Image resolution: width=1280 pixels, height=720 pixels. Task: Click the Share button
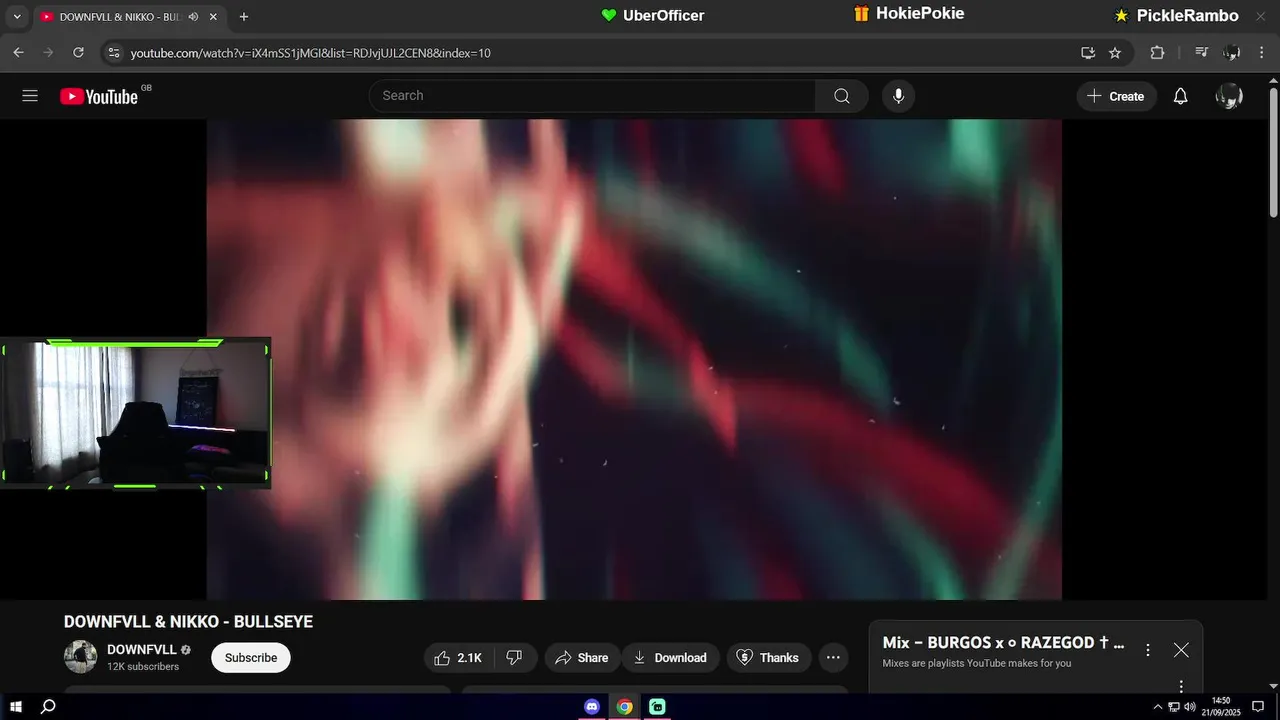582,658
